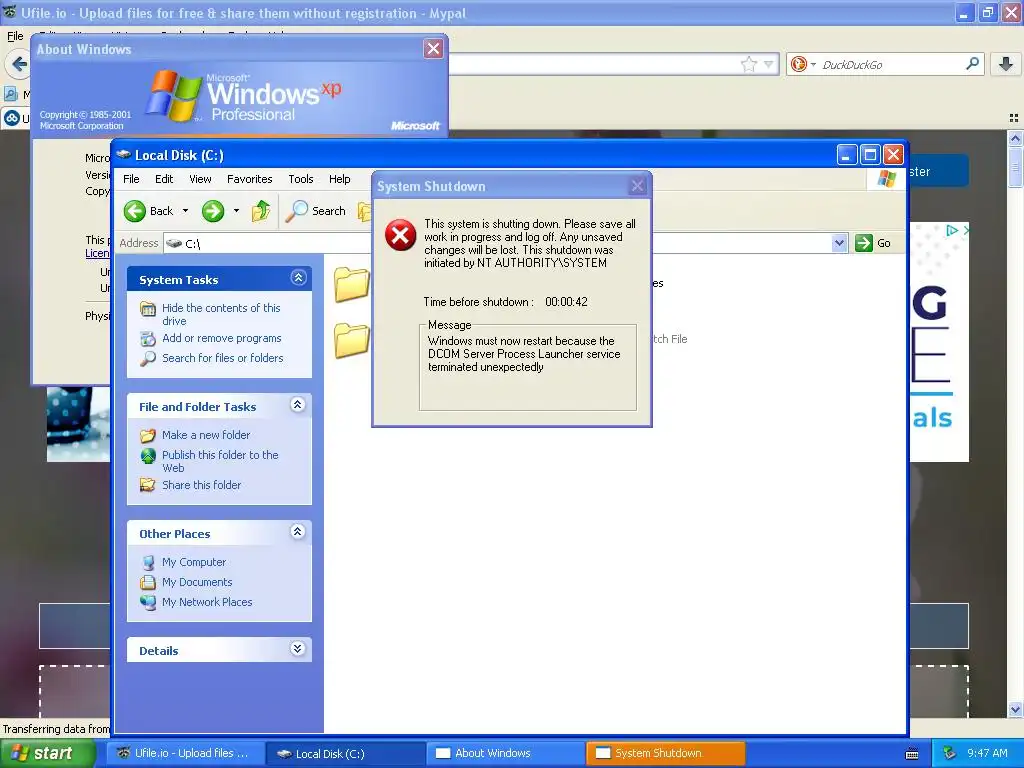Image resolution: width=1024 pixels, height=768 pixels.
Task: Open the File menu in Local Disk
Action: coord(131,179)
